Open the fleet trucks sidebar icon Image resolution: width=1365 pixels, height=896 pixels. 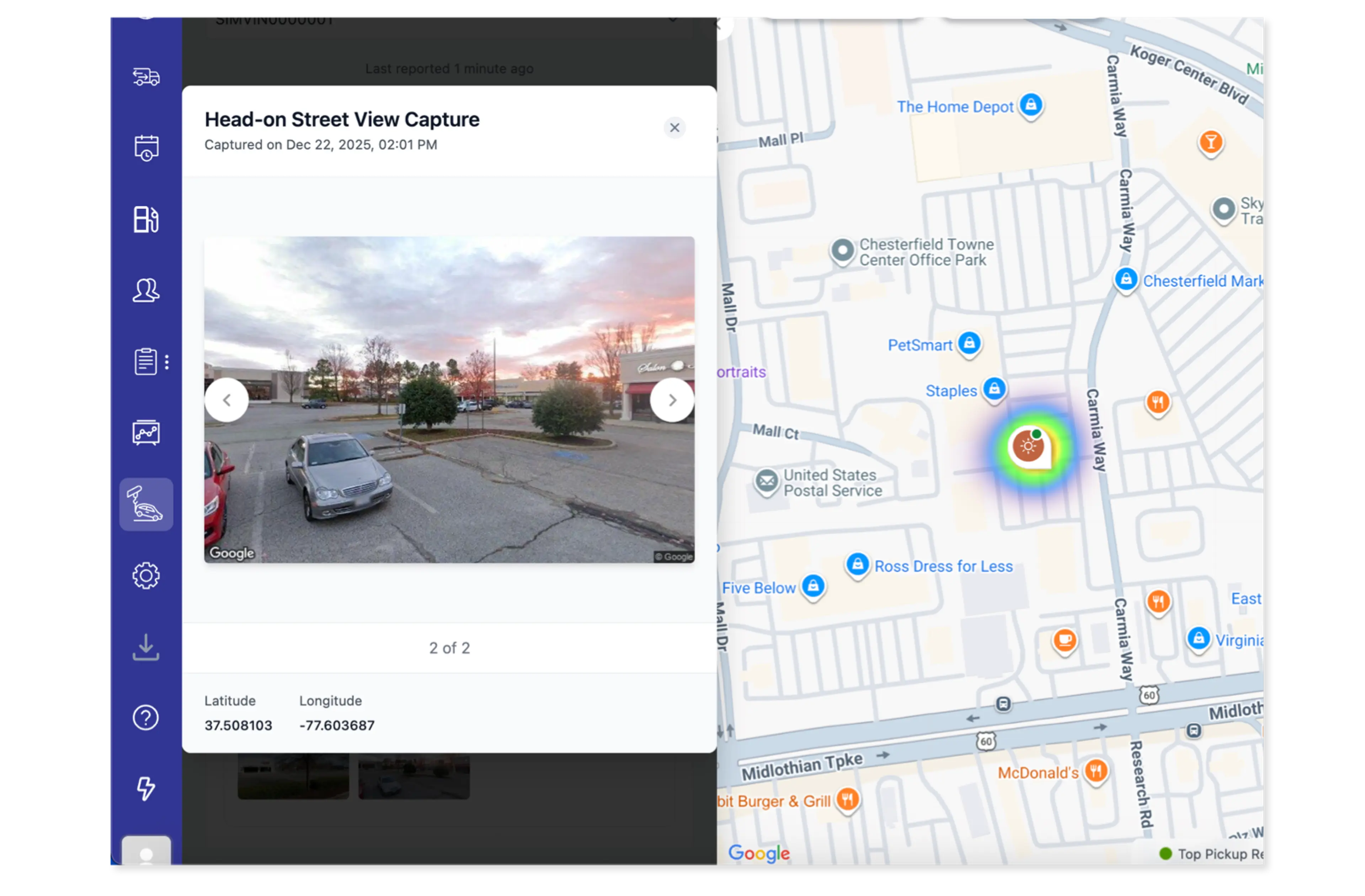coord(146,76)
